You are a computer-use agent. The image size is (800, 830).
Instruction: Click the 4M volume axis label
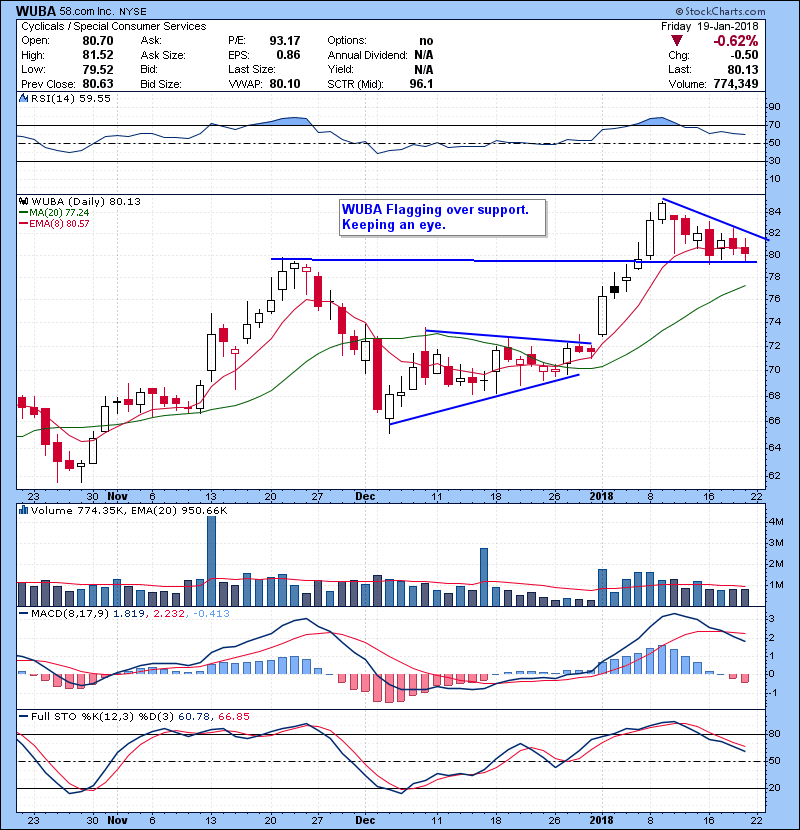click(x=776, y=521)
